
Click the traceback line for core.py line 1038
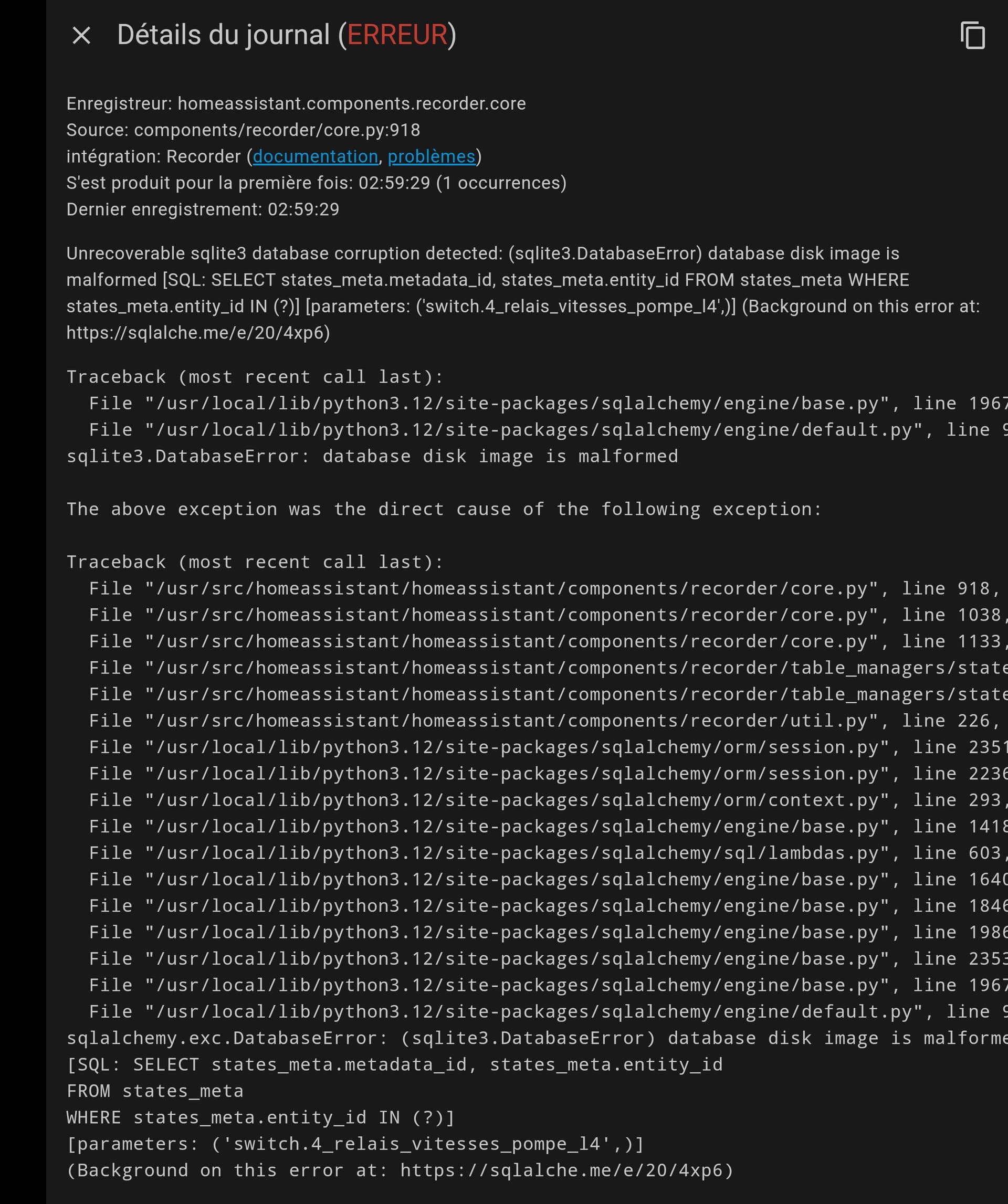[x=548, y=615]
